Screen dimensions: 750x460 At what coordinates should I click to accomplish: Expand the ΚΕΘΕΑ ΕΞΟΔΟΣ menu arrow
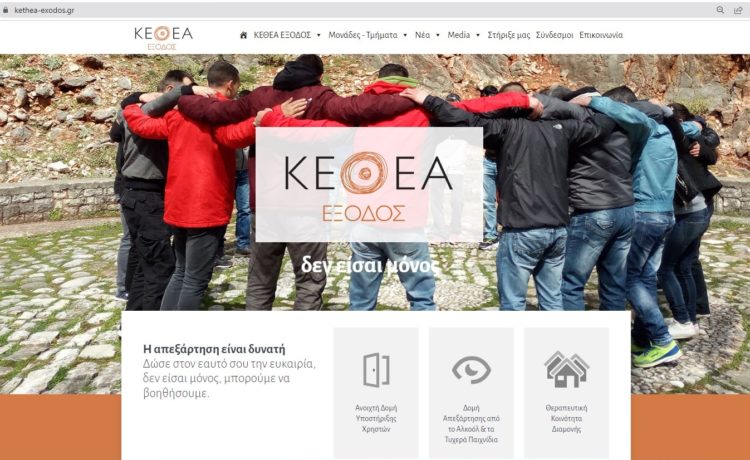pos(319,35)
